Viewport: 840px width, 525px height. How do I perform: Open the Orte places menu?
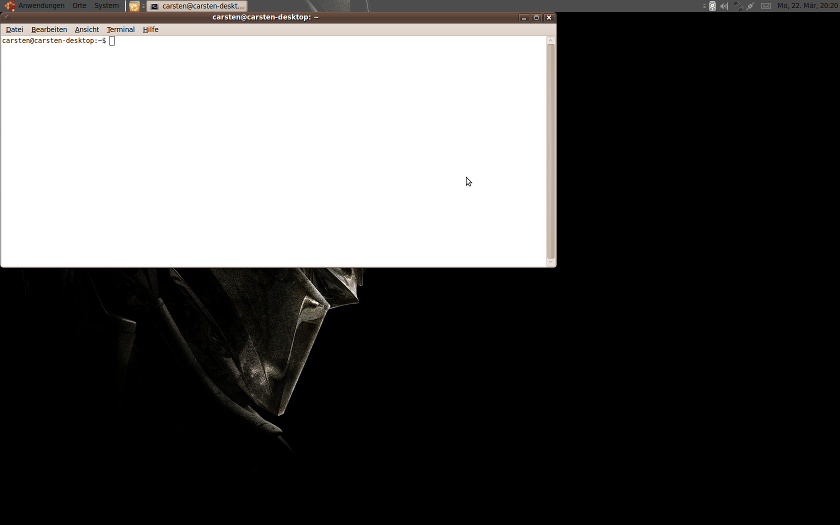point(79,6)
